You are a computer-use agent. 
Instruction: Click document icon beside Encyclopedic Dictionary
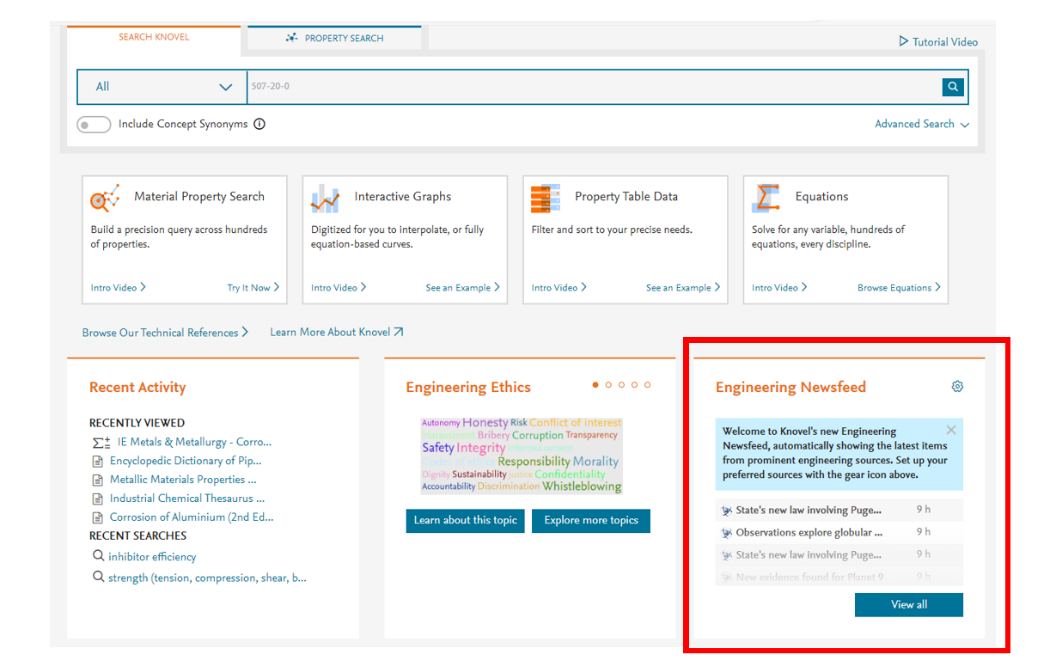[x=98, y=461]
